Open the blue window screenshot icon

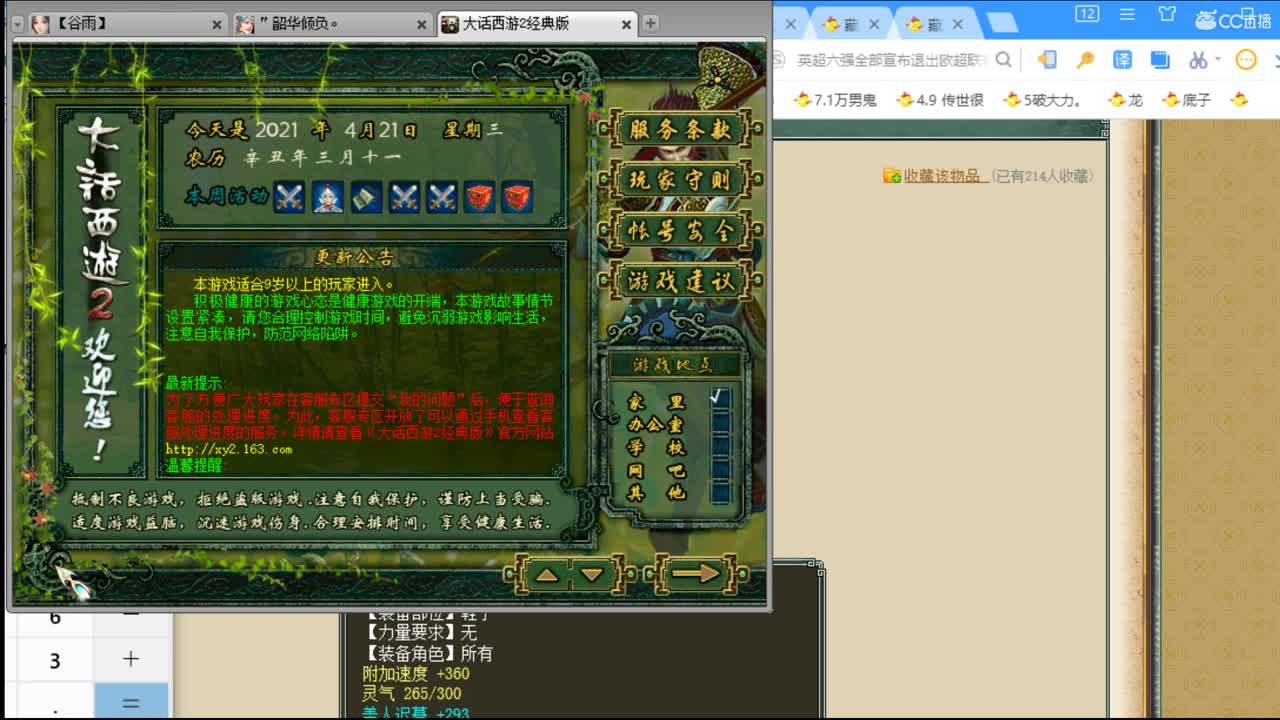click(x=1160, y=60)
